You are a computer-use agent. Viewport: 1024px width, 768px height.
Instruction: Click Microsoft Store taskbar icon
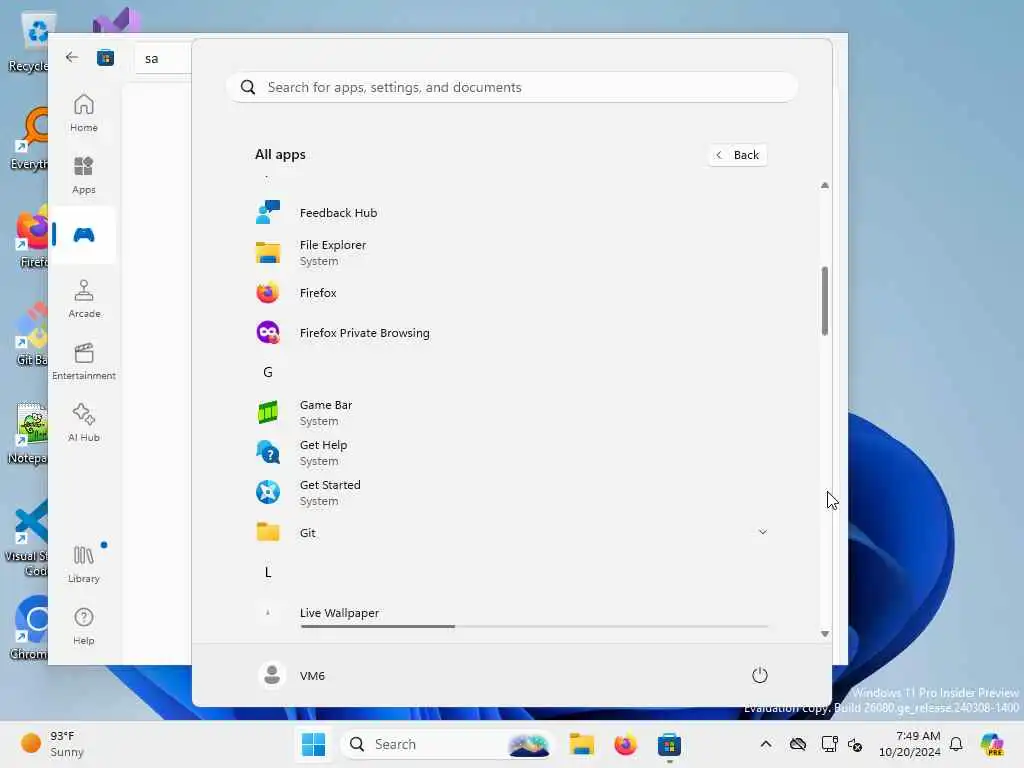669,744
